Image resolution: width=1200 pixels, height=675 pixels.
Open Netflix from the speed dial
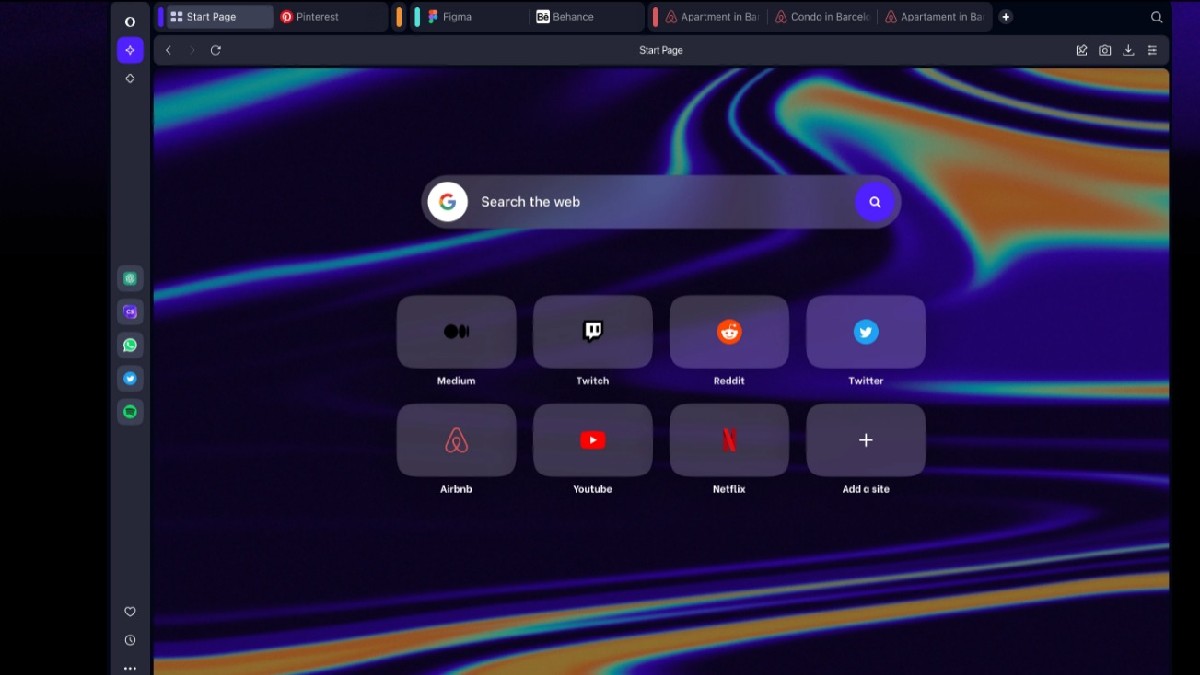pos(729,440)
